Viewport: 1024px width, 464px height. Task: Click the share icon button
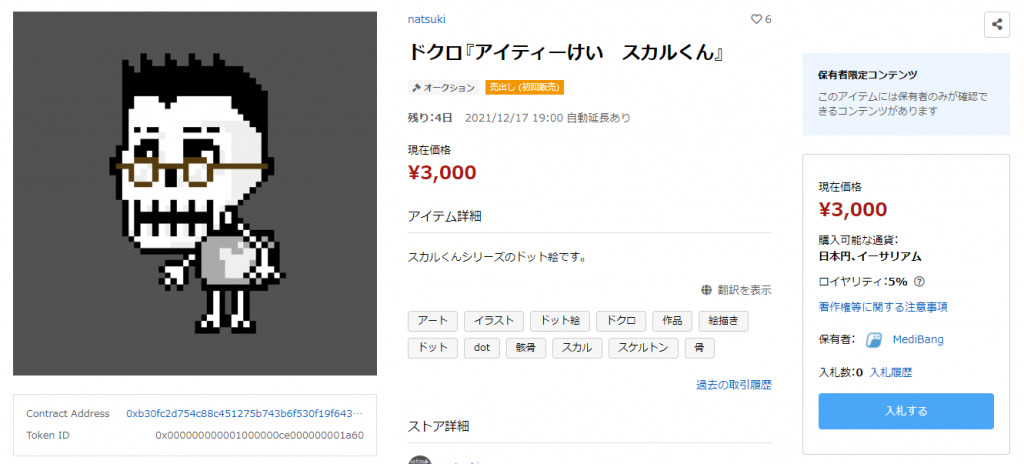click(996, 24)
